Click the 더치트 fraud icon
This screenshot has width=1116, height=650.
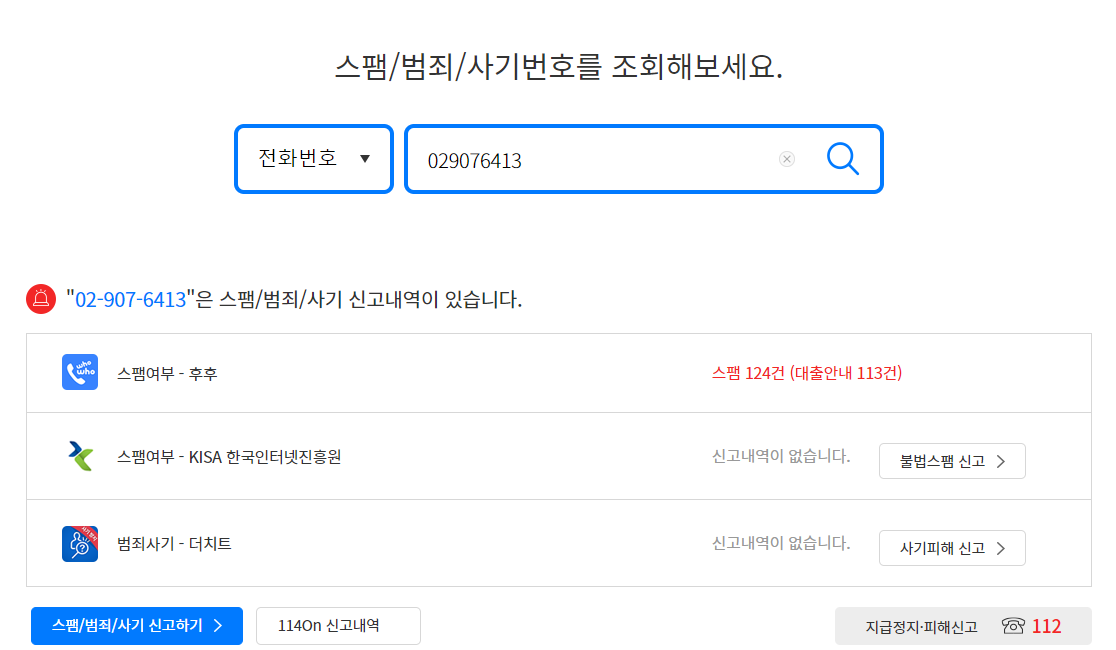(80, 544)
